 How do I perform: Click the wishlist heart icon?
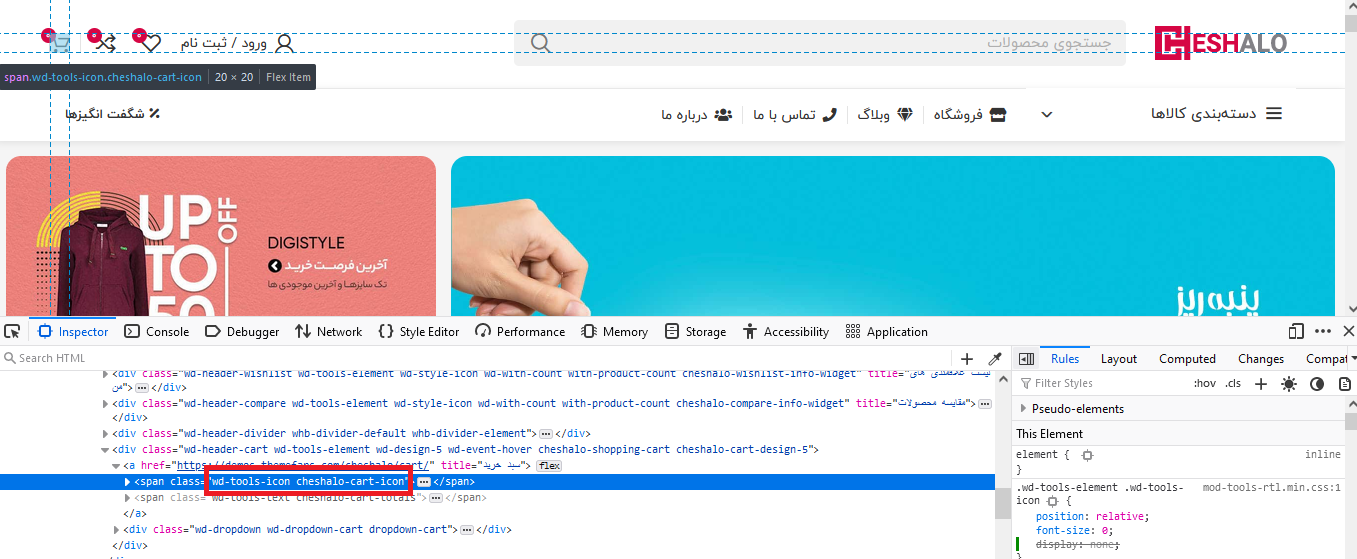151,43
